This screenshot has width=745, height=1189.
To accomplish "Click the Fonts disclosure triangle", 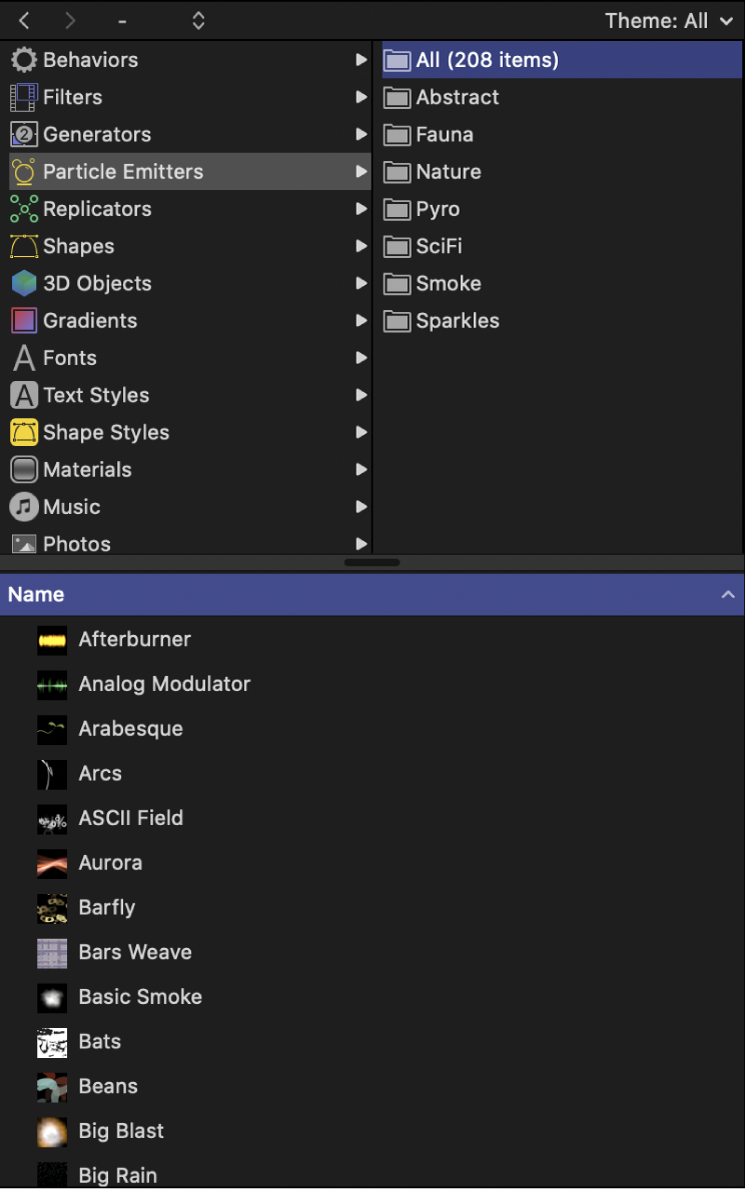I will click(362, 357).
